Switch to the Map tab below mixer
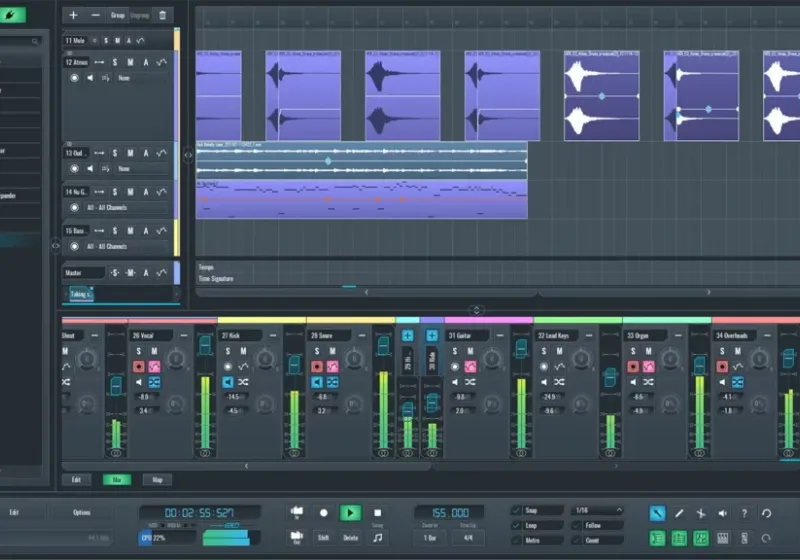Image resolution: width=800 pixels, height=560 pixels. click(157, 480)
